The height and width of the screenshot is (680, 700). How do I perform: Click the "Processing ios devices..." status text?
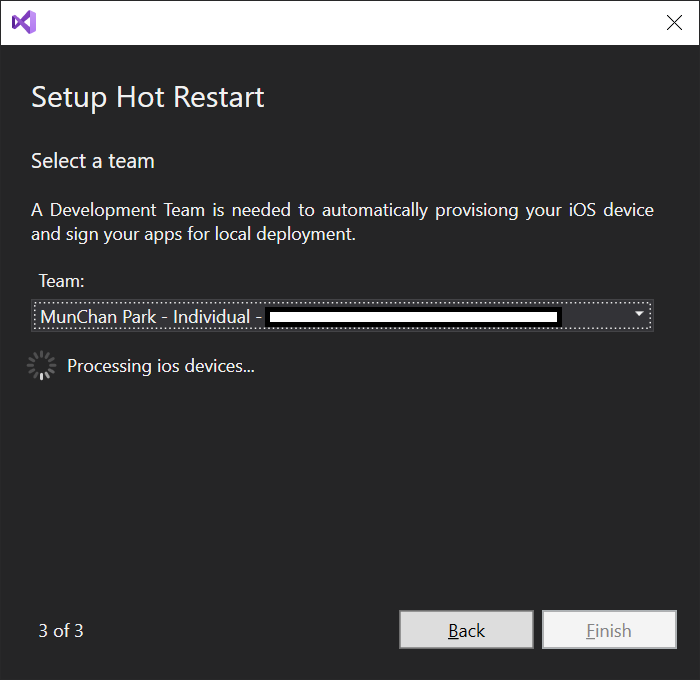[161, 366]
